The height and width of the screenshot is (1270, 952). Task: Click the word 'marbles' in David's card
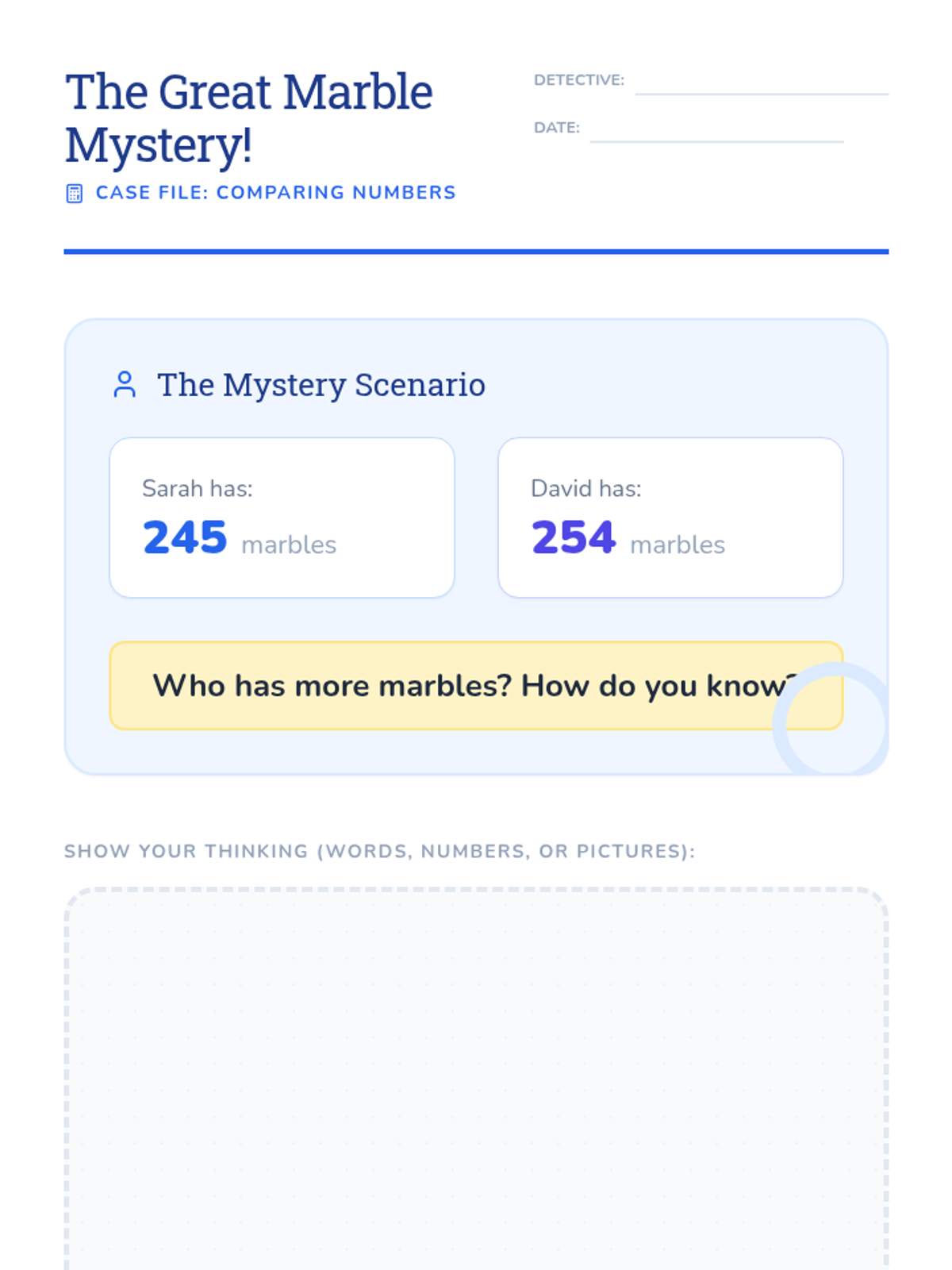(678, 545)
